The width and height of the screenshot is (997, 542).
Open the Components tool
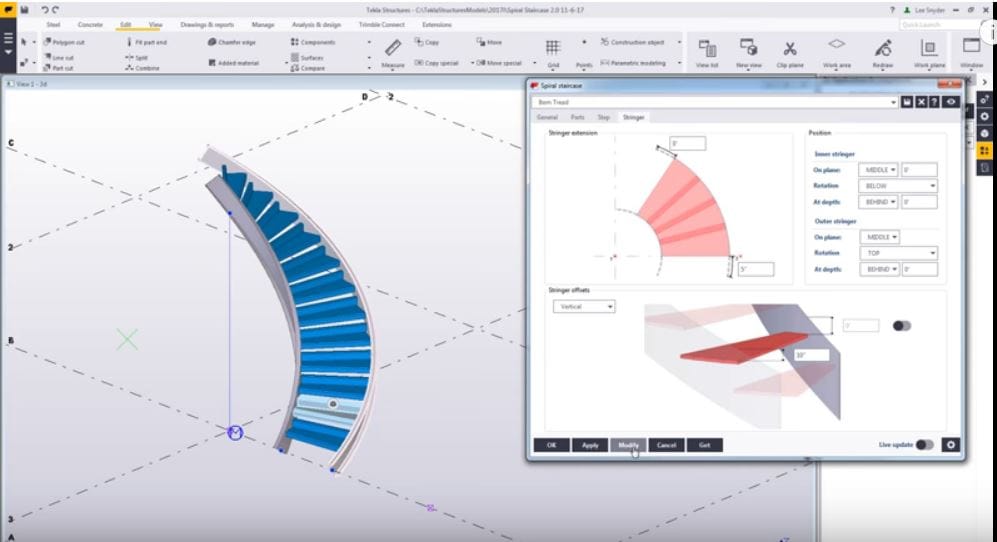(313, 42)
